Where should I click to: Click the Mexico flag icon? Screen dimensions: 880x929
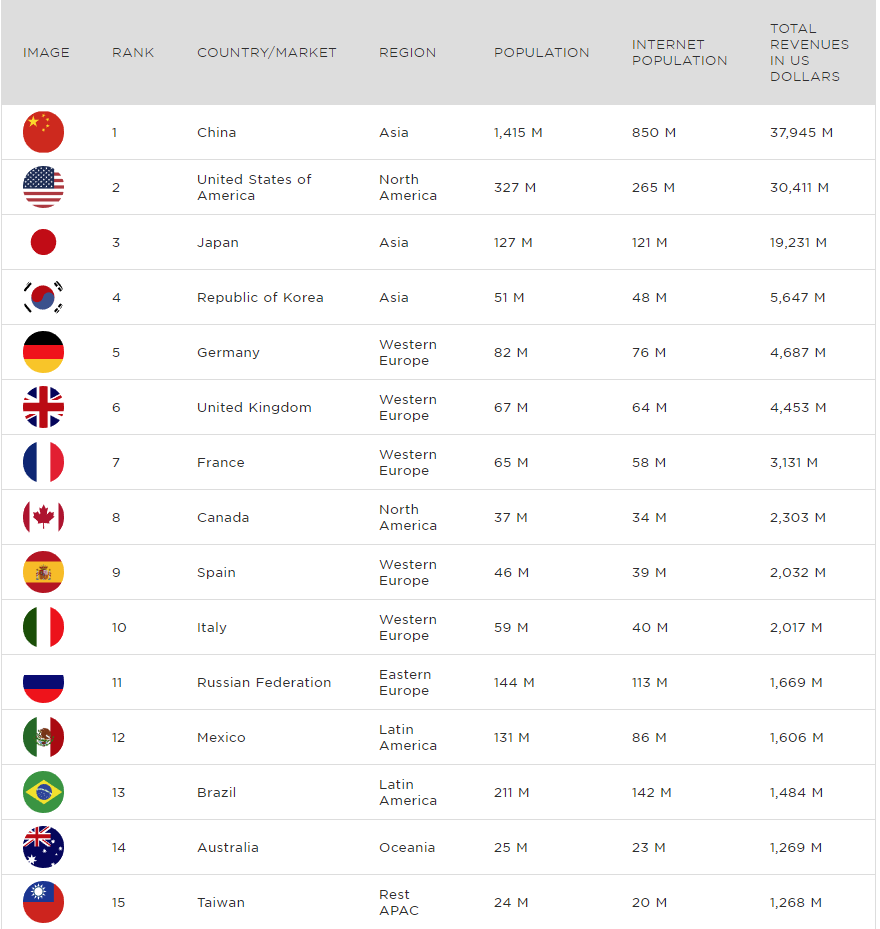coord(43,737)
